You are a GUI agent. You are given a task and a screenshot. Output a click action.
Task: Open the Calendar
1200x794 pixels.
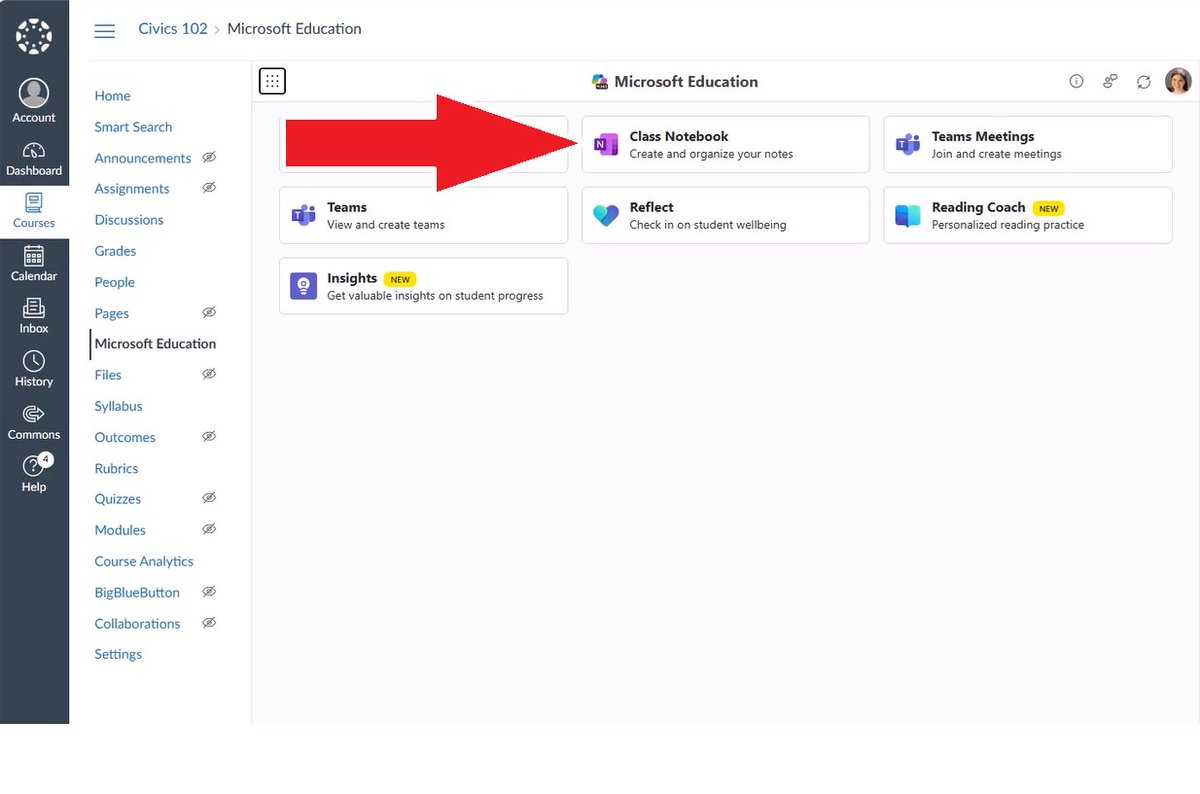(34, 264)
